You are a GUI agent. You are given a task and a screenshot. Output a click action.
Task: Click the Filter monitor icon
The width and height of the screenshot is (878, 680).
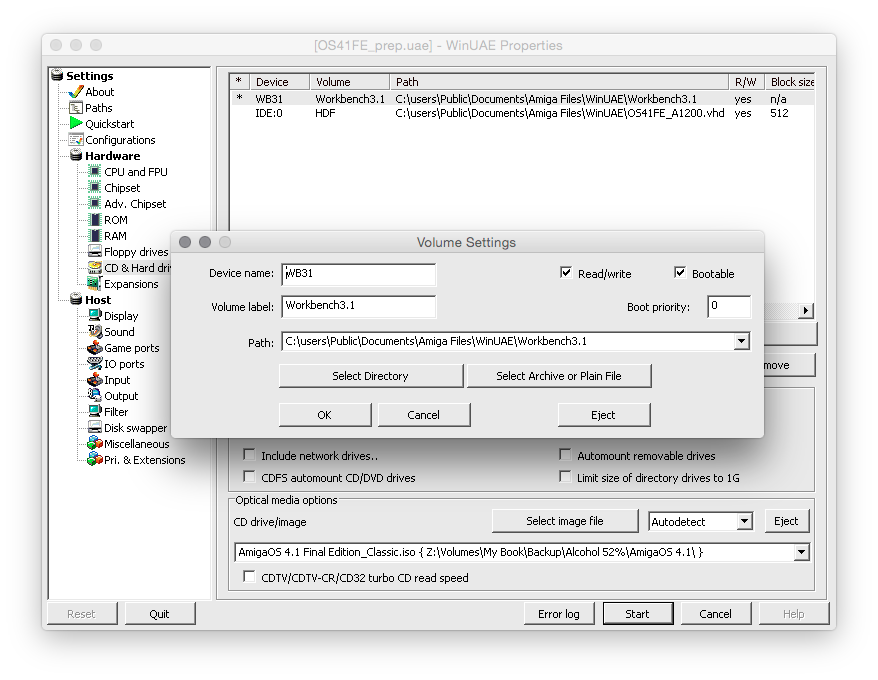point(95,411)
